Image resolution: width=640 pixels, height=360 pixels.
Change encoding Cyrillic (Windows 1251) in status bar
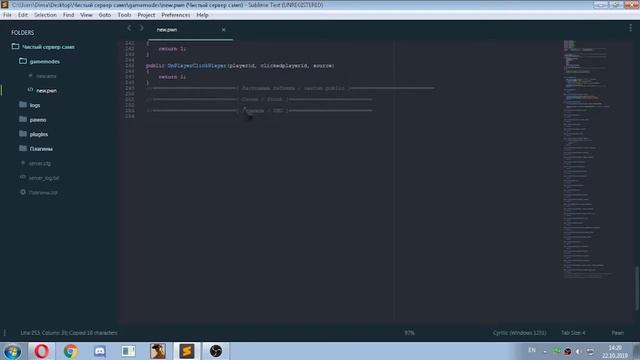point(519,333)
